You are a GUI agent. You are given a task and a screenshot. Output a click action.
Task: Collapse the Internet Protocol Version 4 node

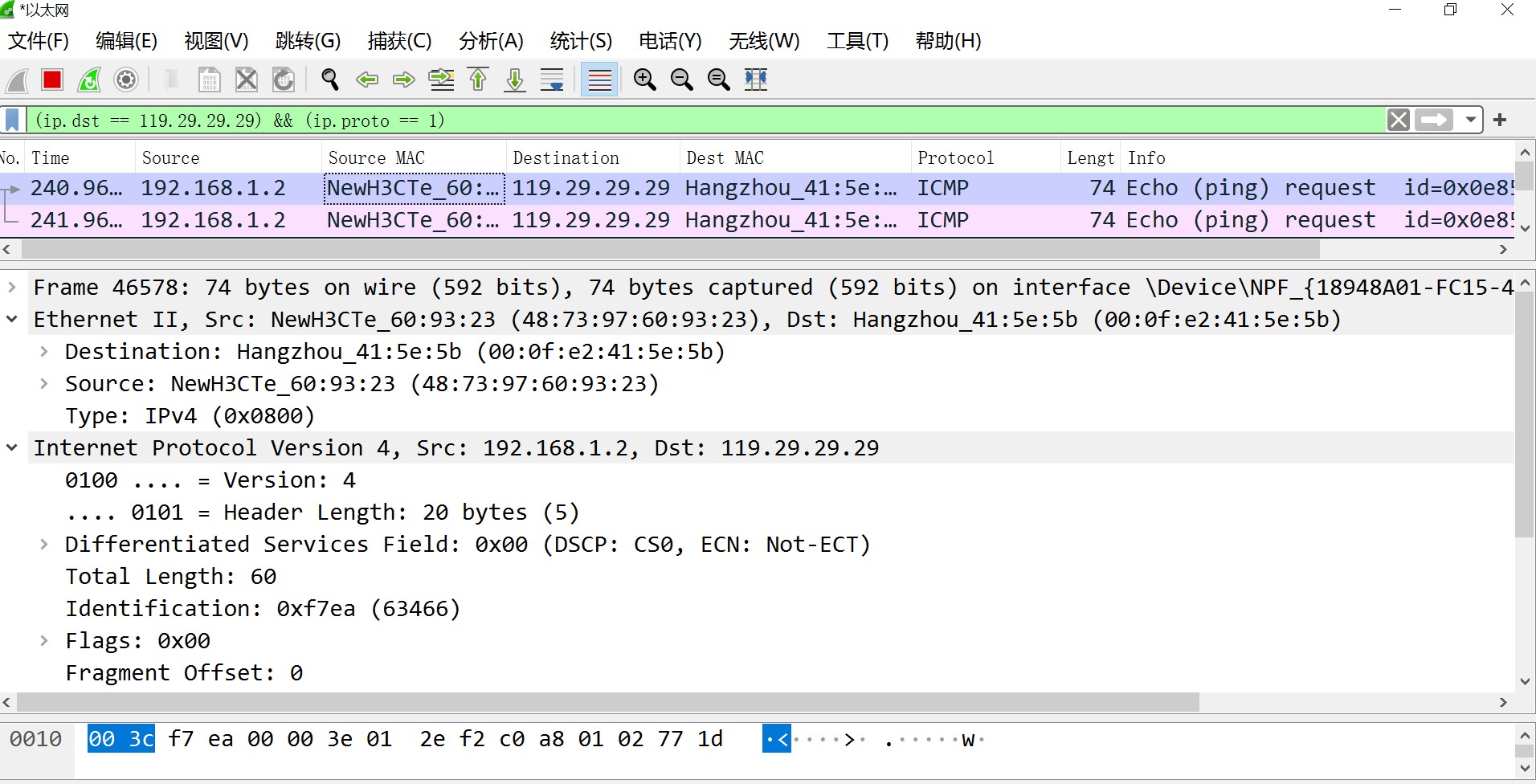coord(12,447)
